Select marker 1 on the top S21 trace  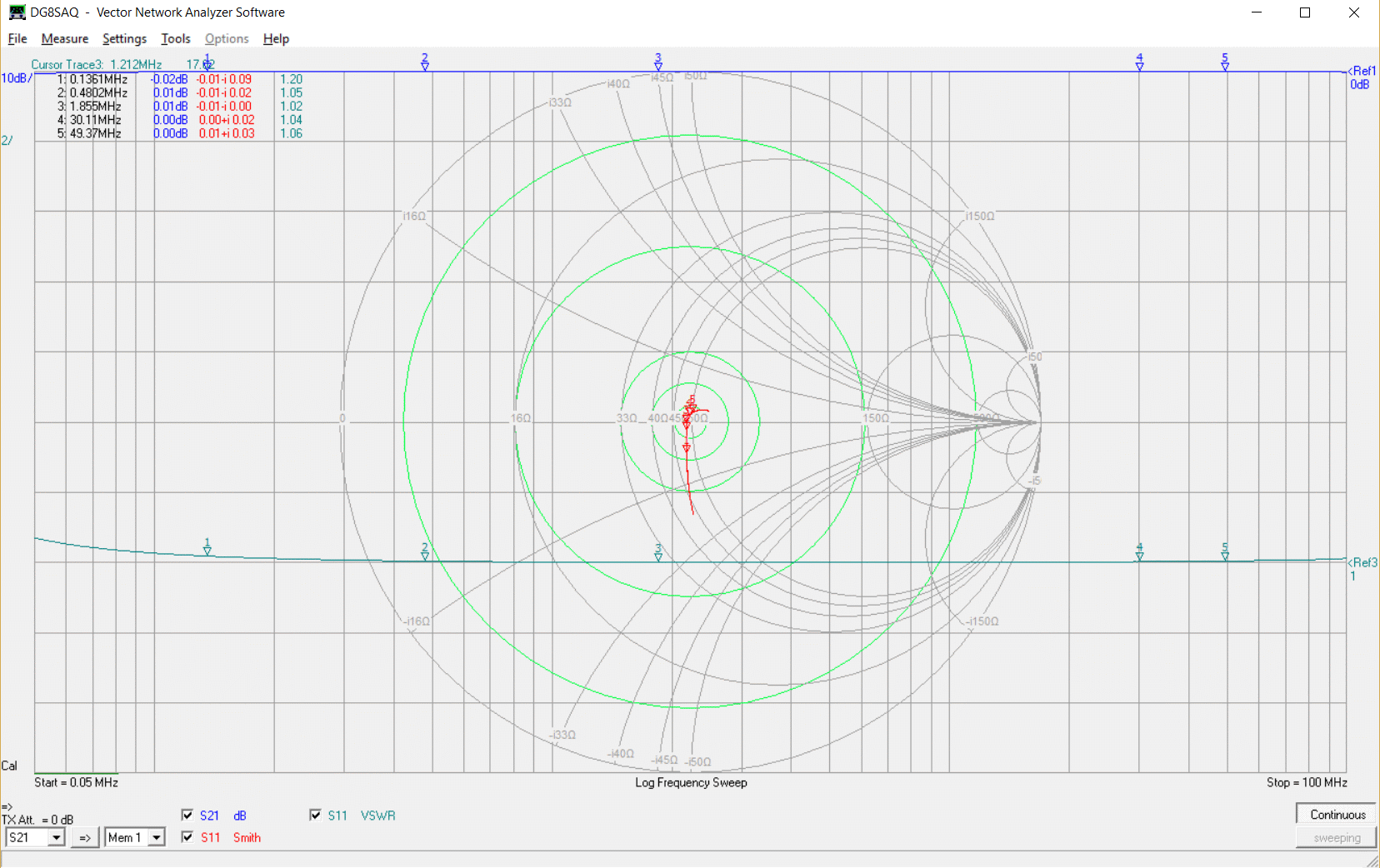point(207,62)
